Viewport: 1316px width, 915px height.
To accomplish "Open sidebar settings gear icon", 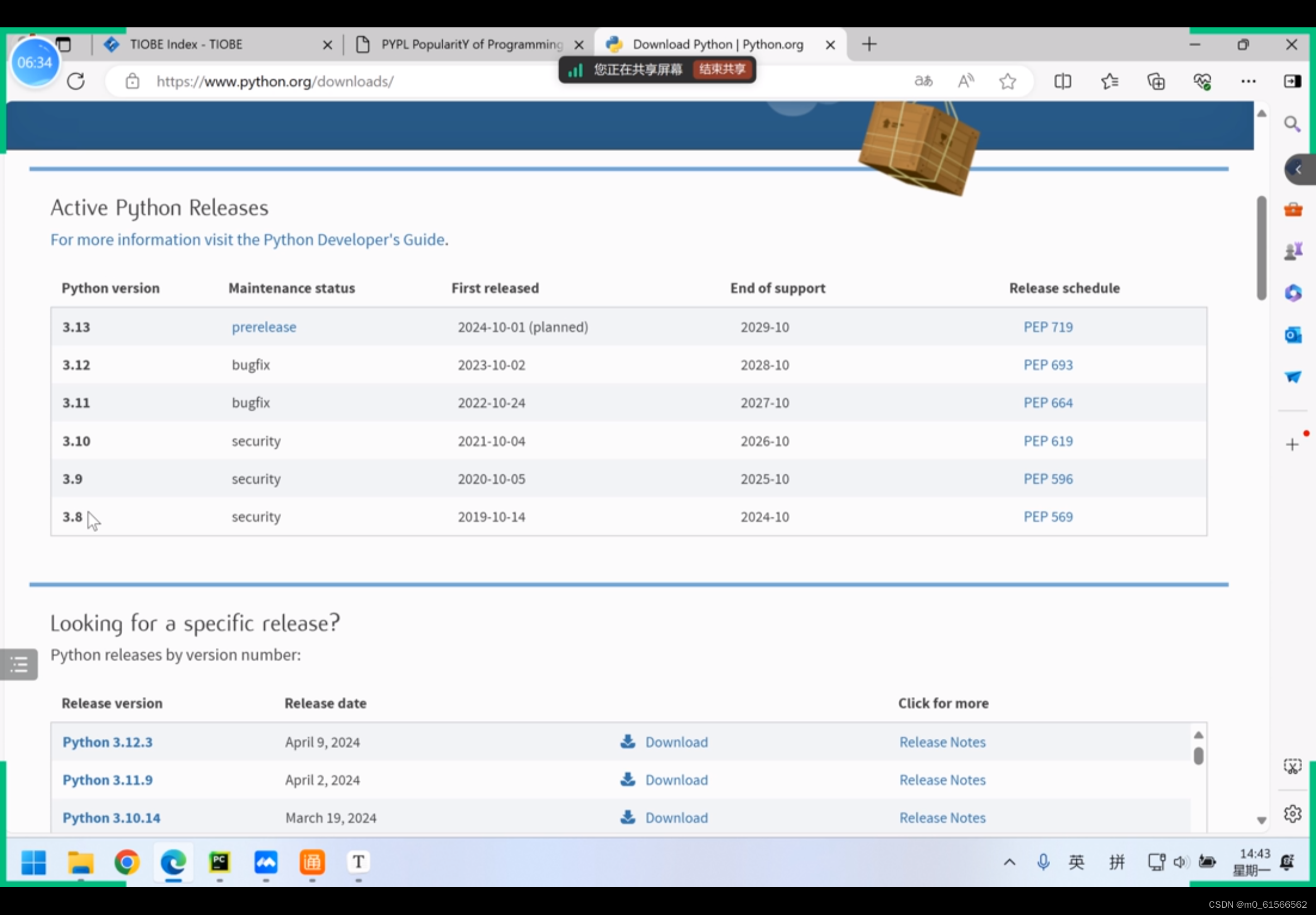I will pyautogui.click(x=1293, y=813).
